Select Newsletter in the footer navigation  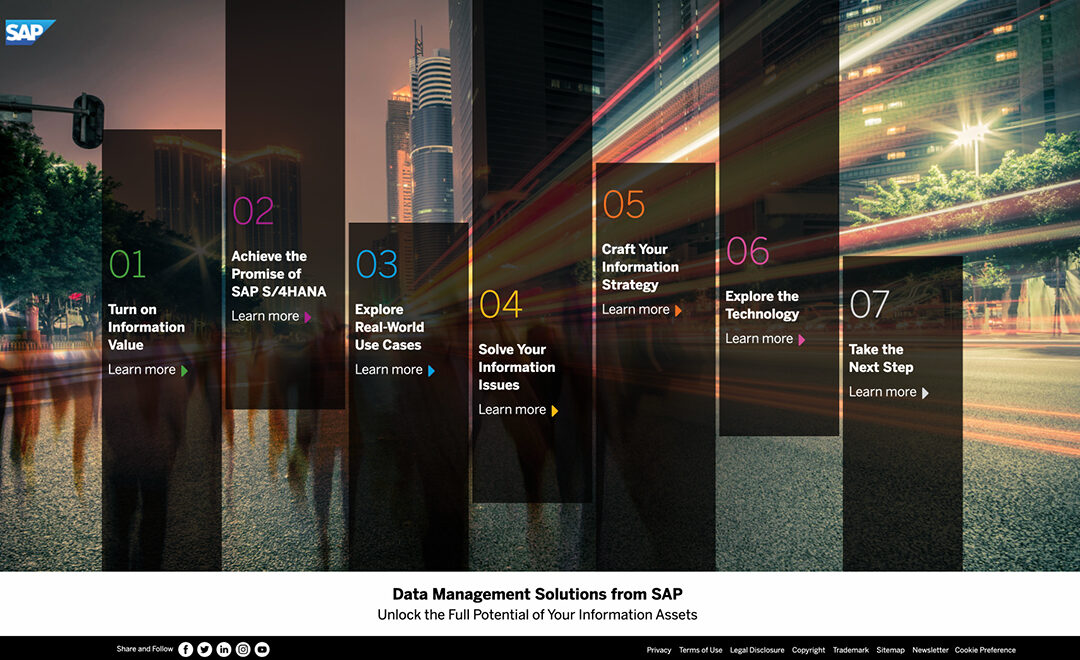coord(930,649)
